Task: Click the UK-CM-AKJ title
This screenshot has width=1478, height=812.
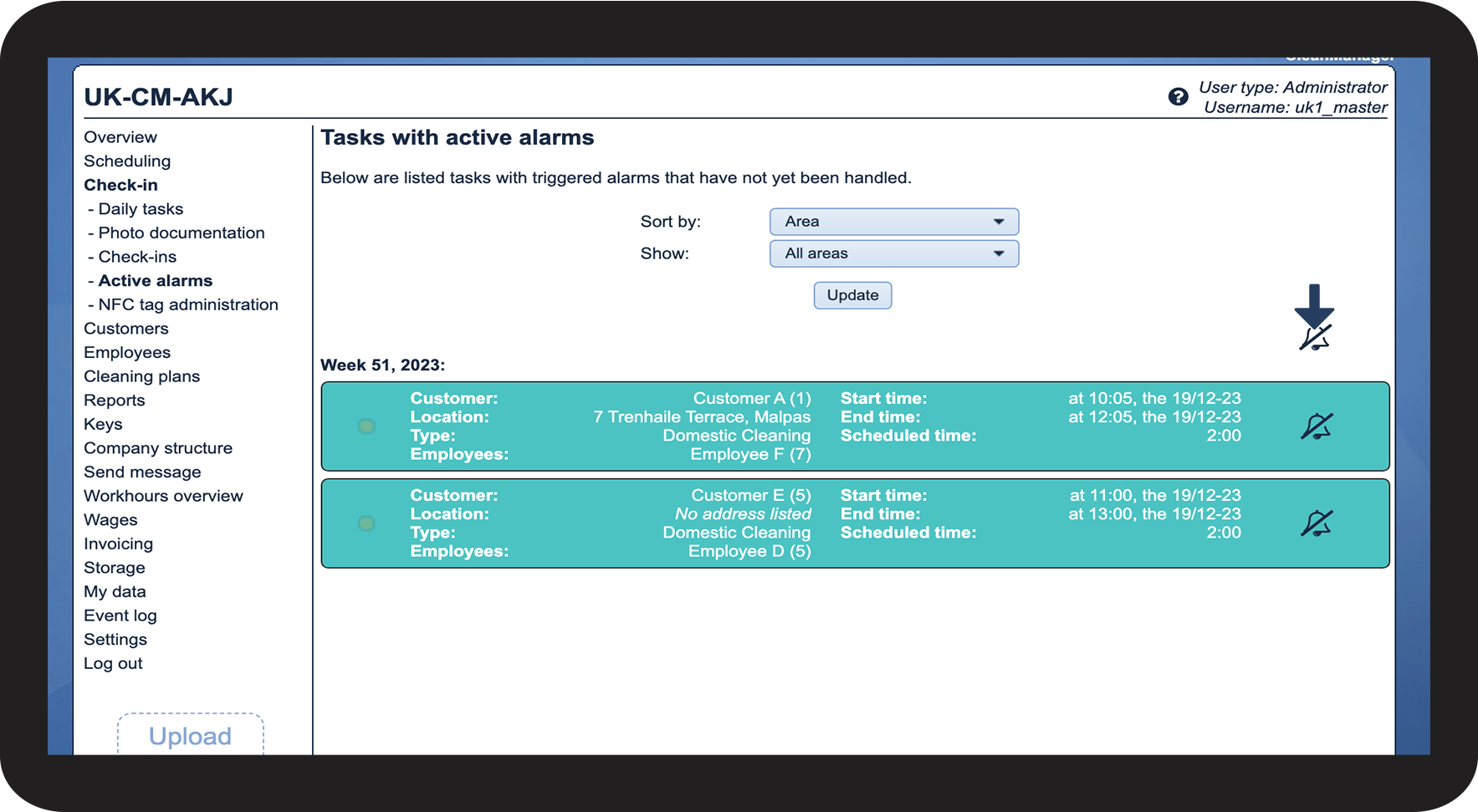Action: coord(159,97)
